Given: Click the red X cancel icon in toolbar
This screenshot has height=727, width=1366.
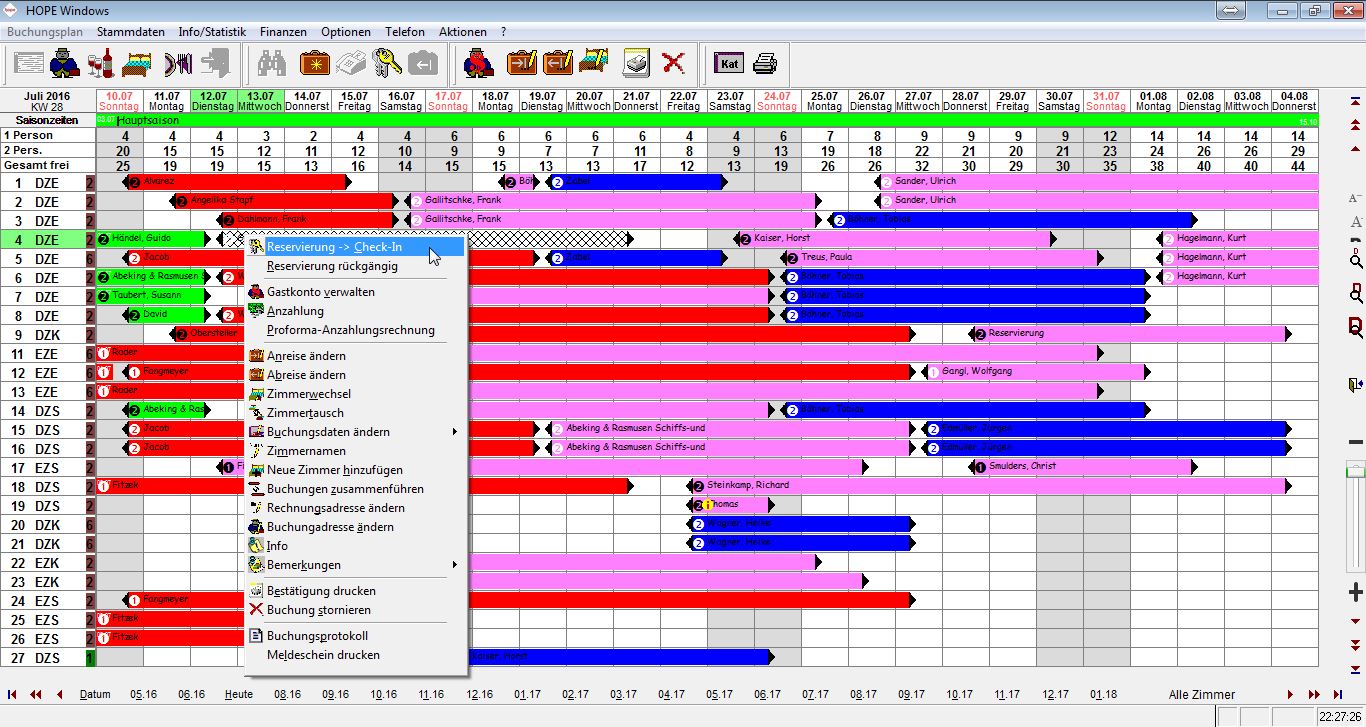Looking at the screenshot, I should pos(674,63).
